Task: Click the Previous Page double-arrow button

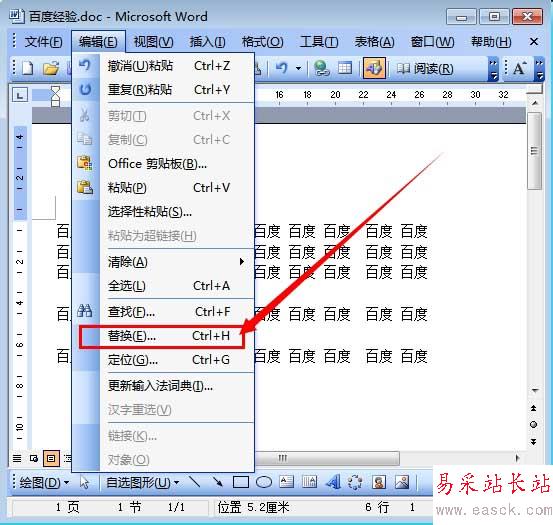Action: tap(534, 408)
